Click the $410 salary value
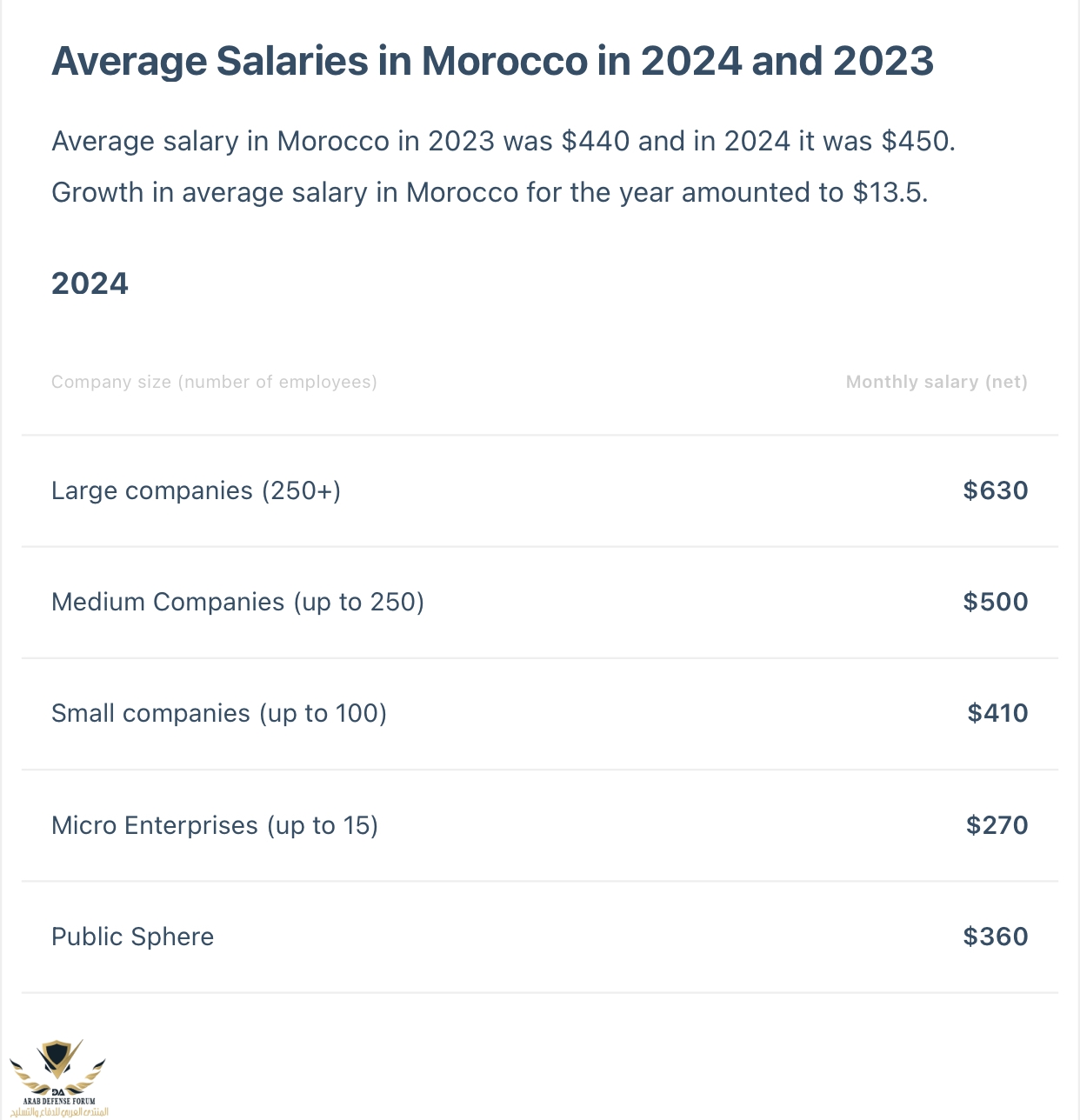Viewport: 1080px width, 1120px height. (x=997, y=713)
